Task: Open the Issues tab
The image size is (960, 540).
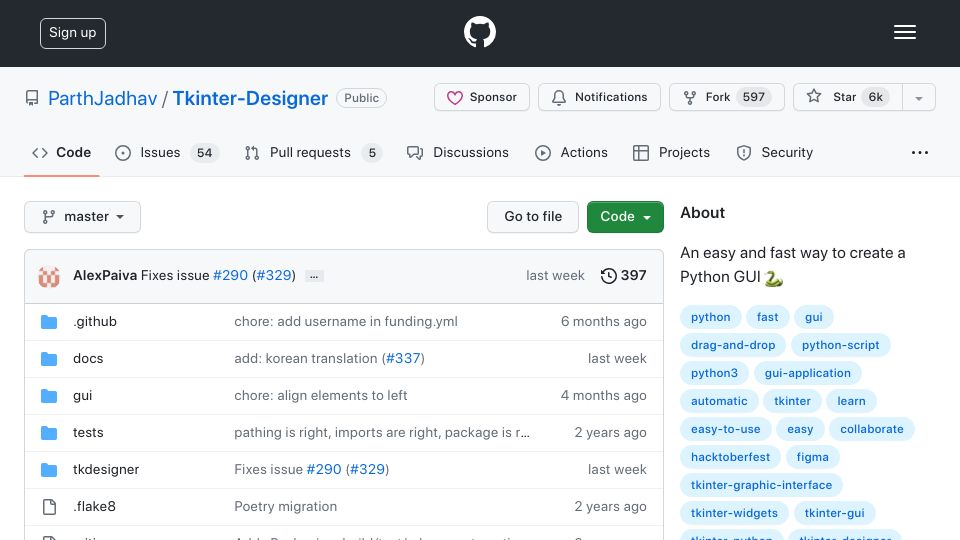Action: [167, 152]
